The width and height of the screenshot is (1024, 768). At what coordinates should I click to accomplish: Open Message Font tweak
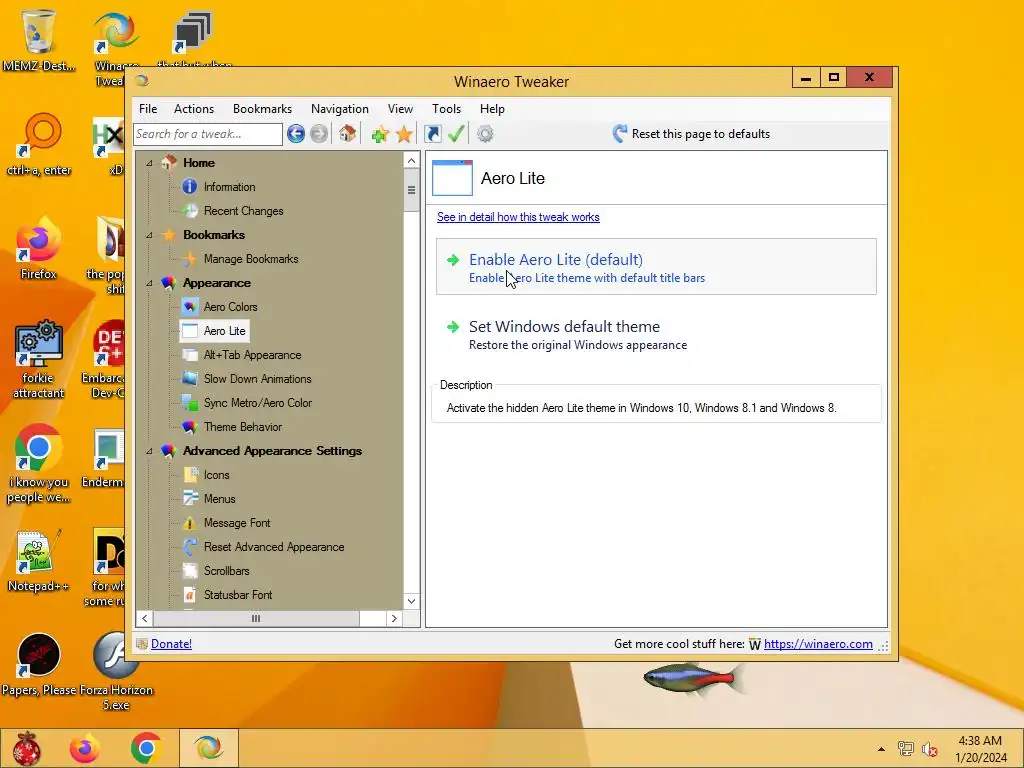236,523
